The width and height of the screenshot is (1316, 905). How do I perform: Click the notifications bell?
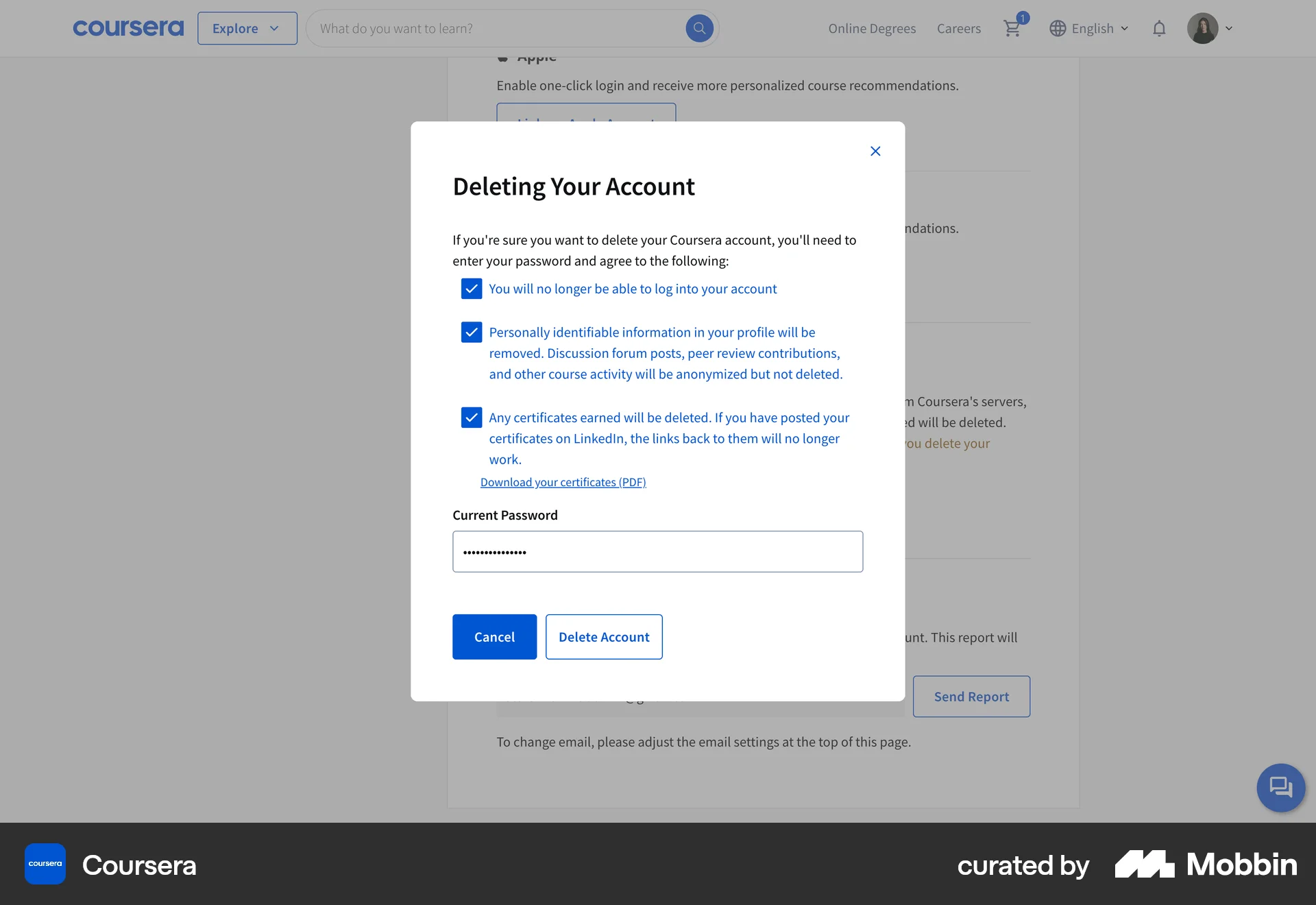click(x=1159, y=28)
